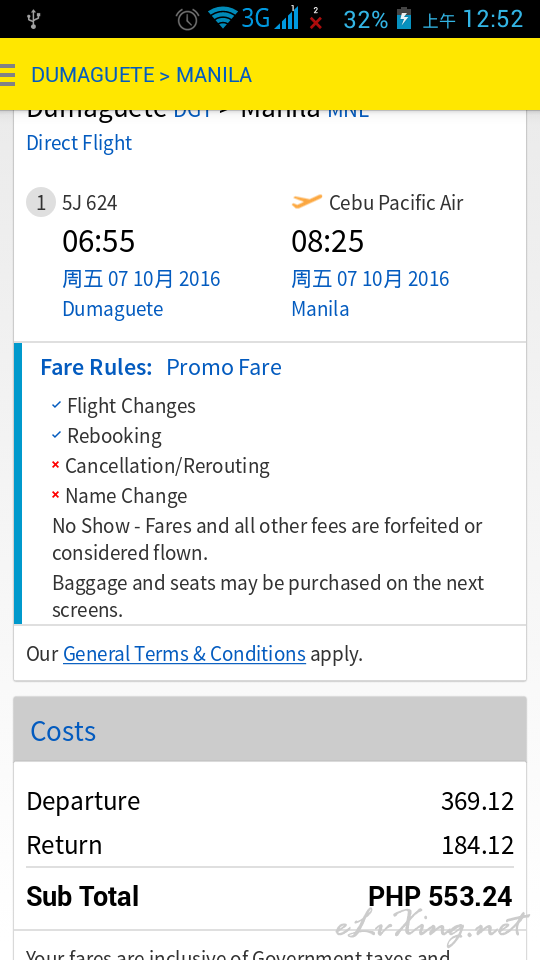Screen dimensions: 540x960
Task: Tap the Manila arrival date
Action: pyautogui.click(x=370, y=279)
